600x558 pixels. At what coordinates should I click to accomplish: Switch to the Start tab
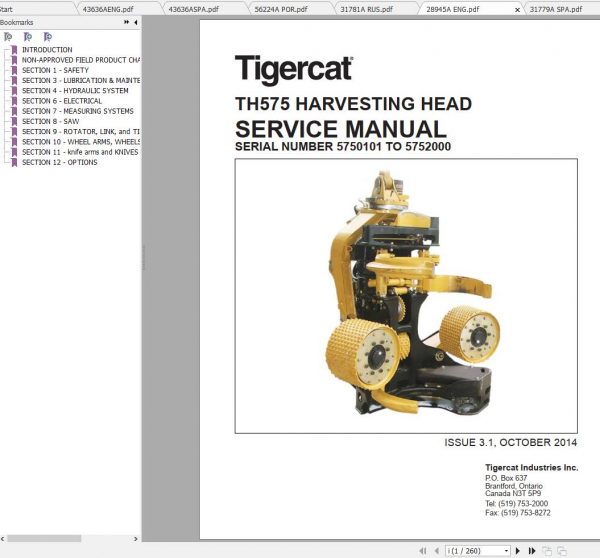click(34, 8)
